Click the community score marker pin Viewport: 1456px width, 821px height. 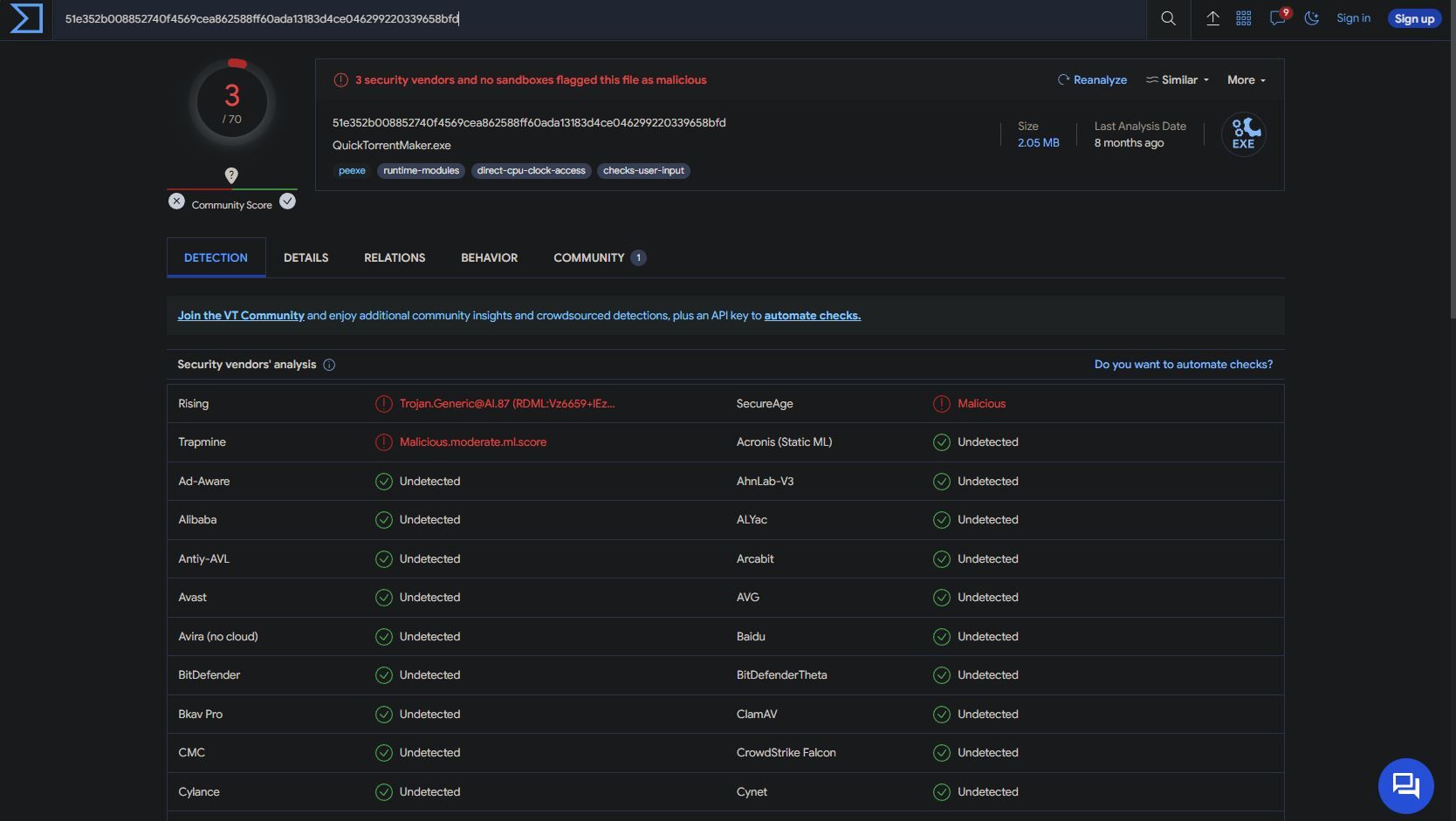[231, 175]
